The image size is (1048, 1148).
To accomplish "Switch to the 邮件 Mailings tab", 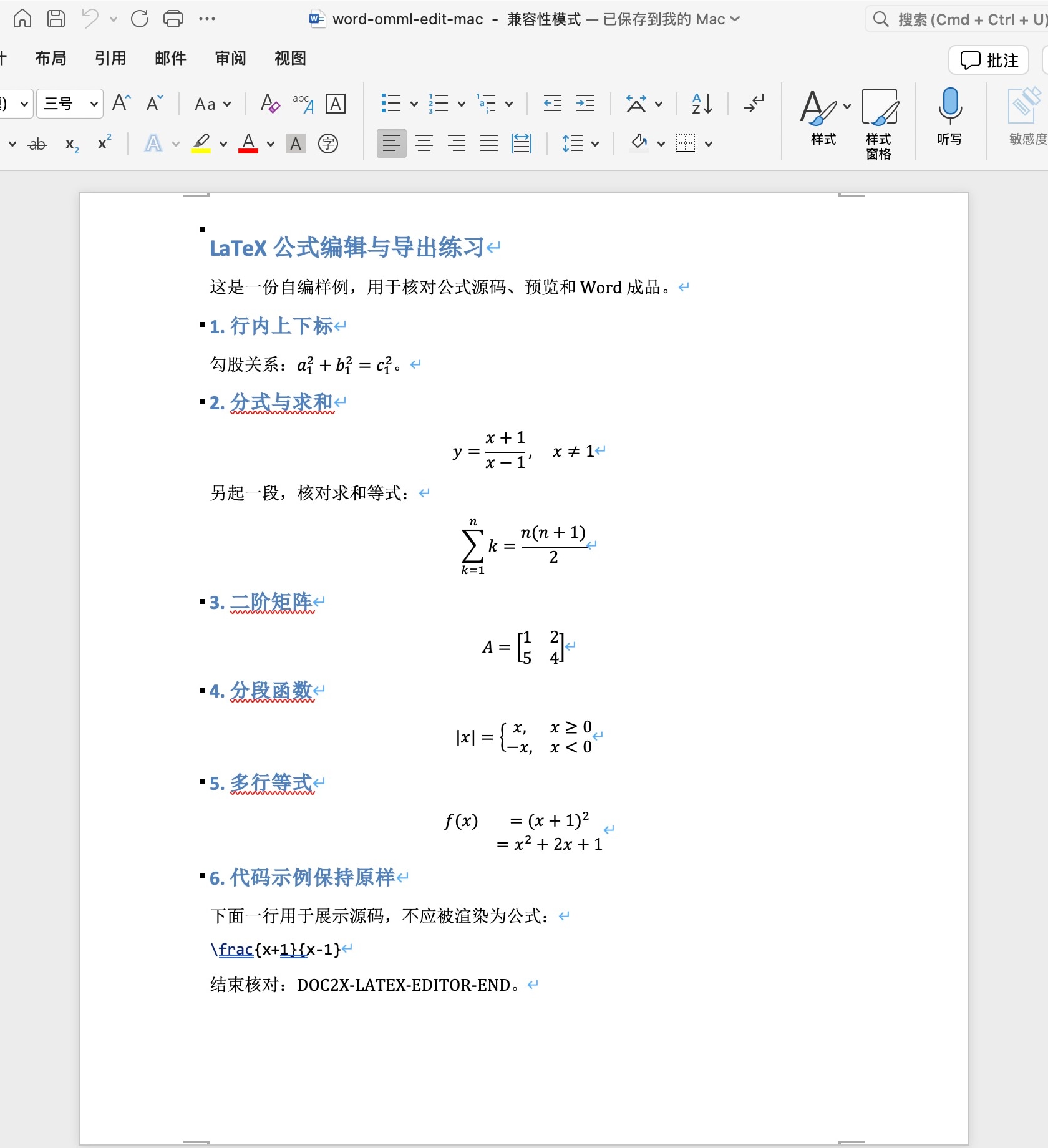I will [170, 58].
